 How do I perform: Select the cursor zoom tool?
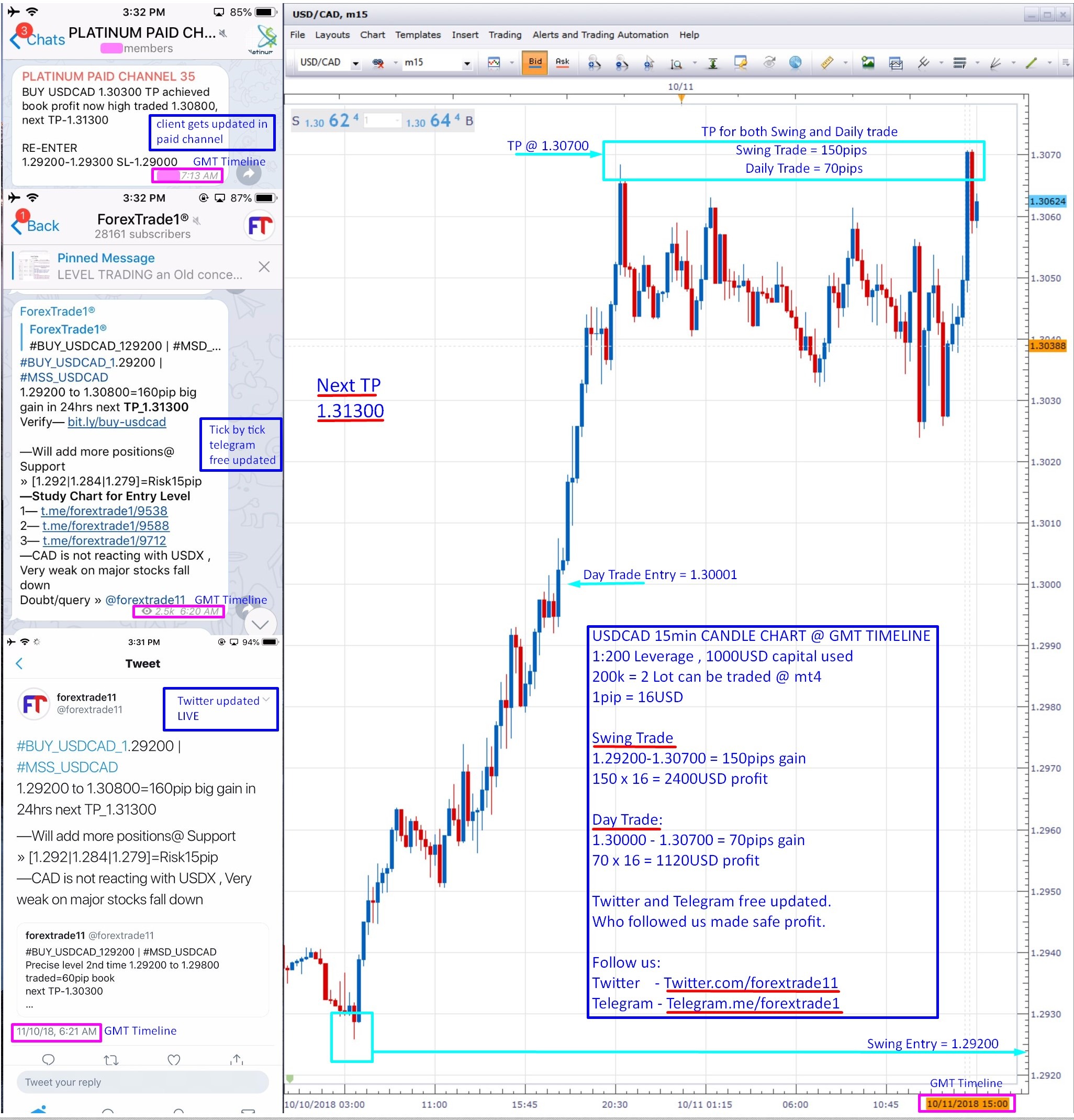click(649, 63)
